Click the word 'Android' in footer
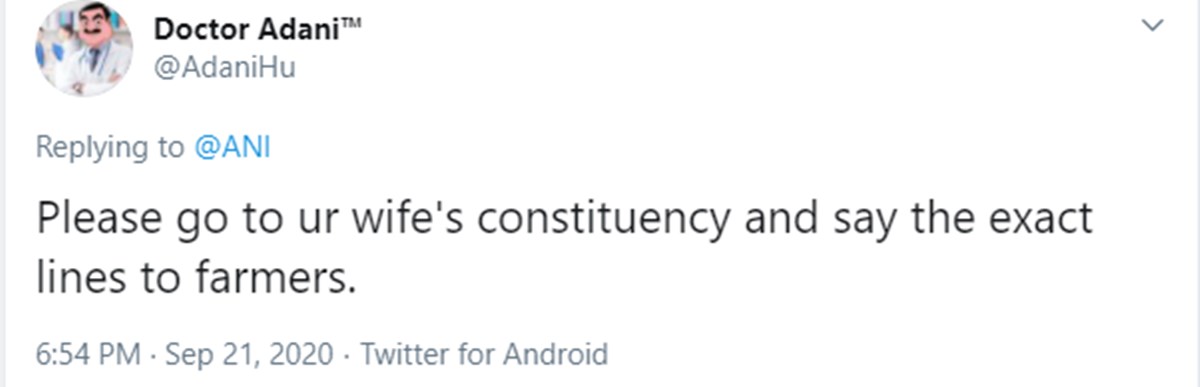The height and width of the screenshot is (387, 1200). [554, 354]
